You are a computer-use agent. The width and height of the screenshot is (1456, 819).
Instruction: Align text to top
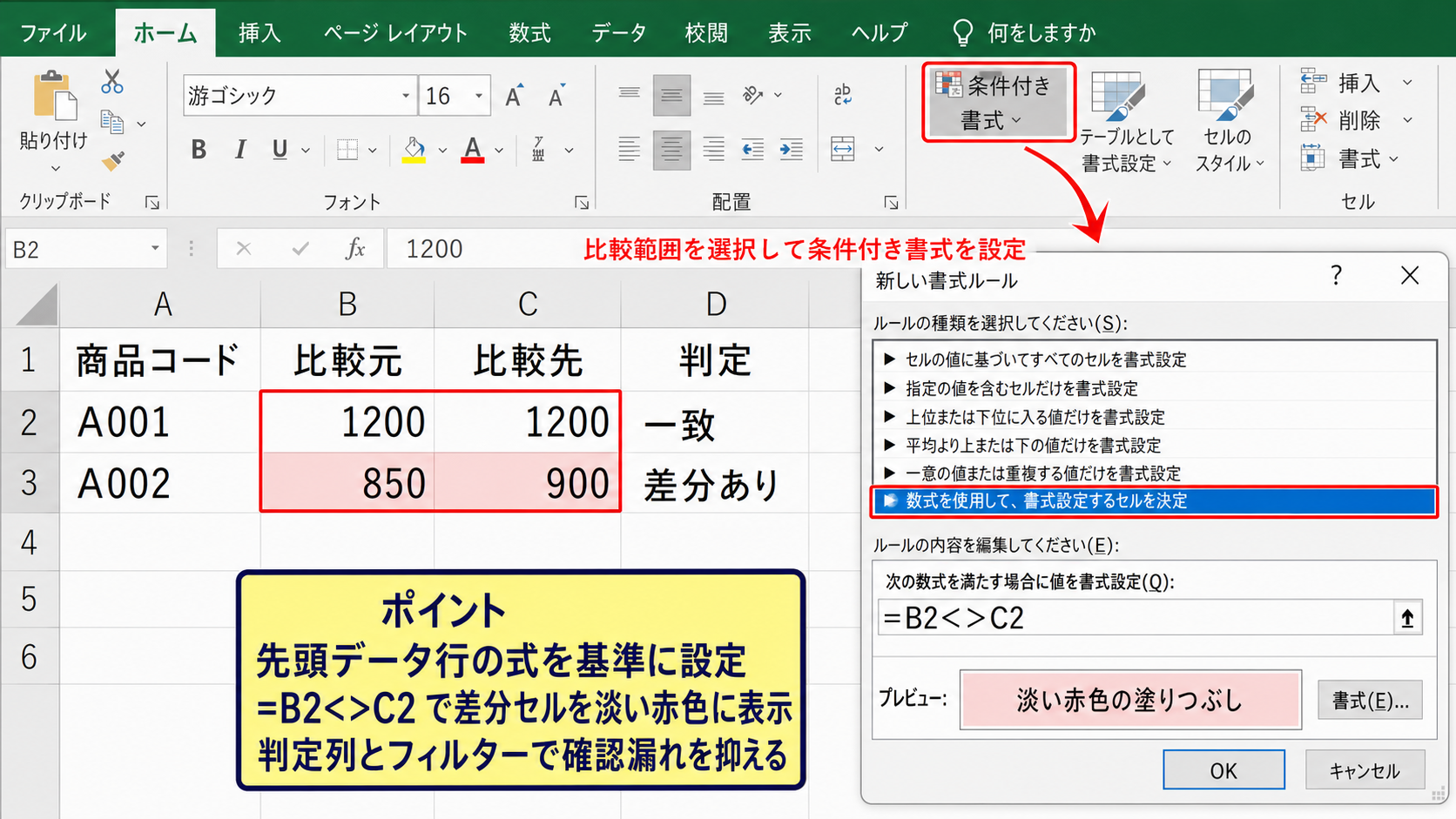[x=629, y=95]
